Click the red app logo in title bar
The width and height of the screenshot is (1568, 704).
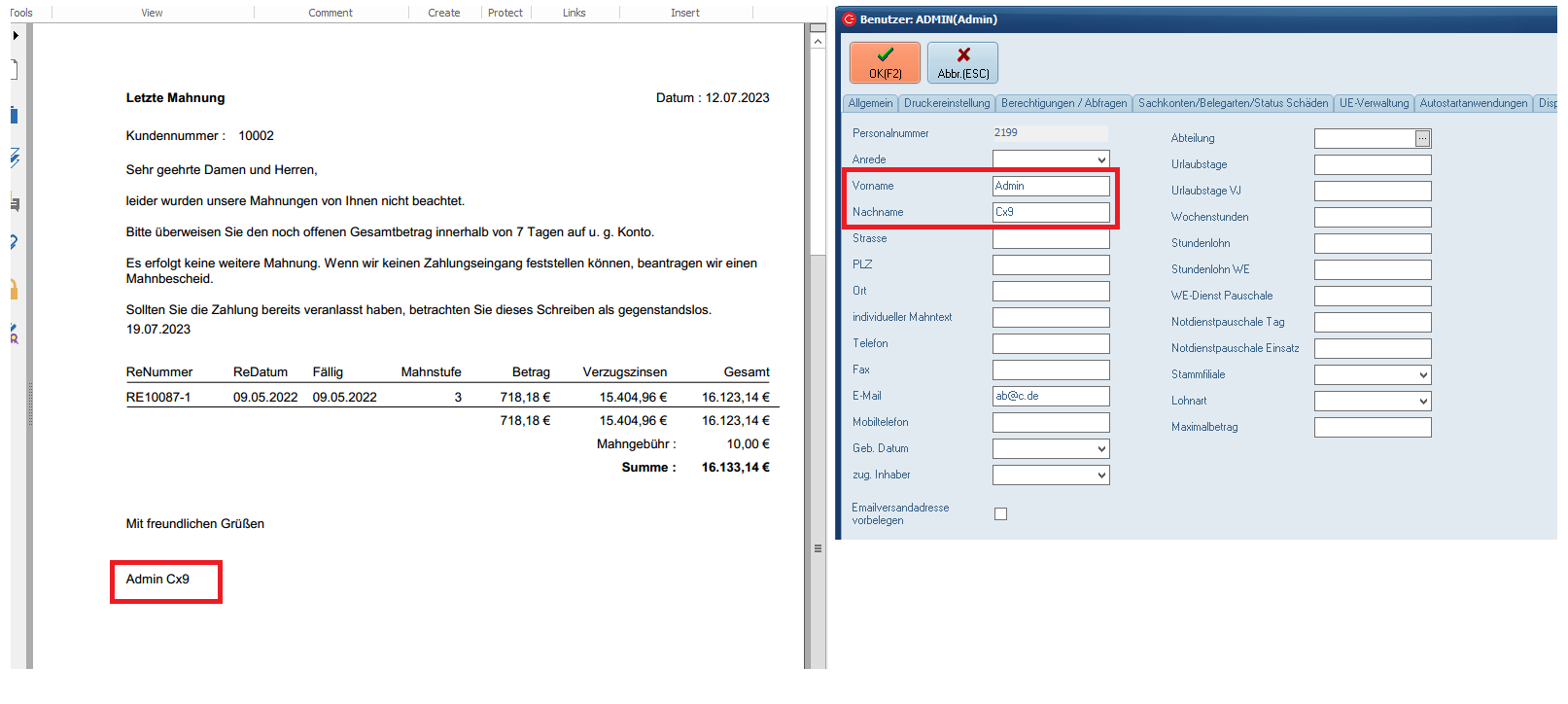[849, 19]
